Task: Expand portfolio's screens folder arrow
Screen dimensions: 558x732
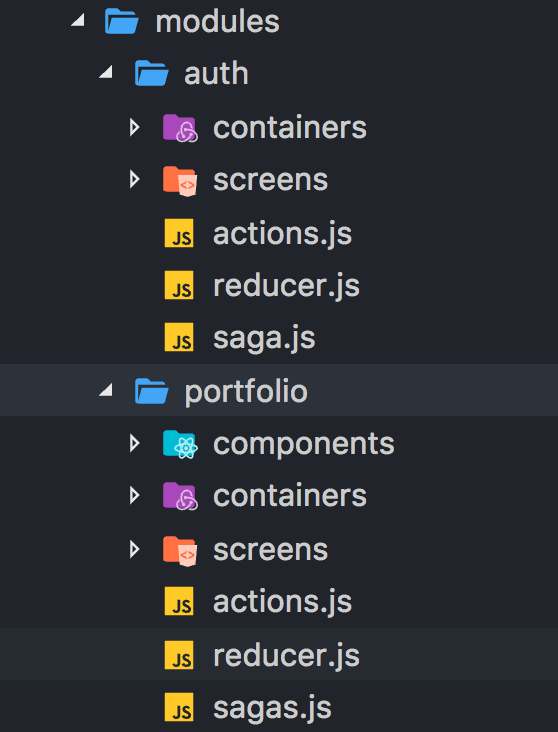Action: (x=134, y=549)
